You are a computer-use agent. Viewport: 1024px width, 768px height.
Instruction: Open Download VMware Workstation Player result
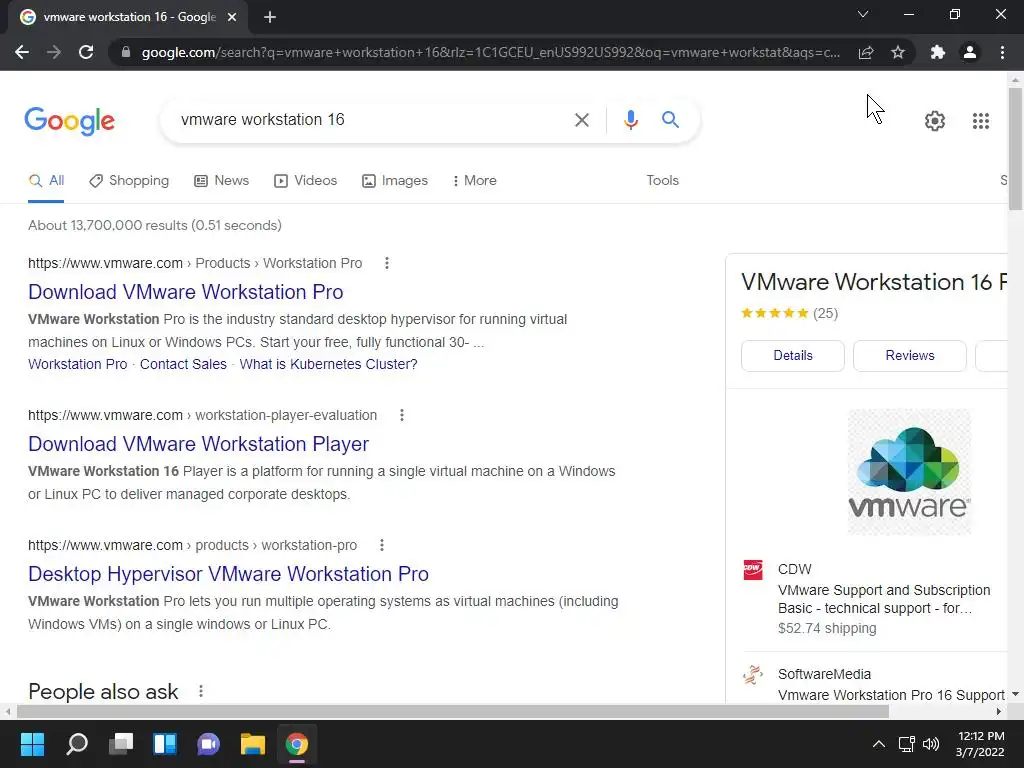(x=199, y=444)
